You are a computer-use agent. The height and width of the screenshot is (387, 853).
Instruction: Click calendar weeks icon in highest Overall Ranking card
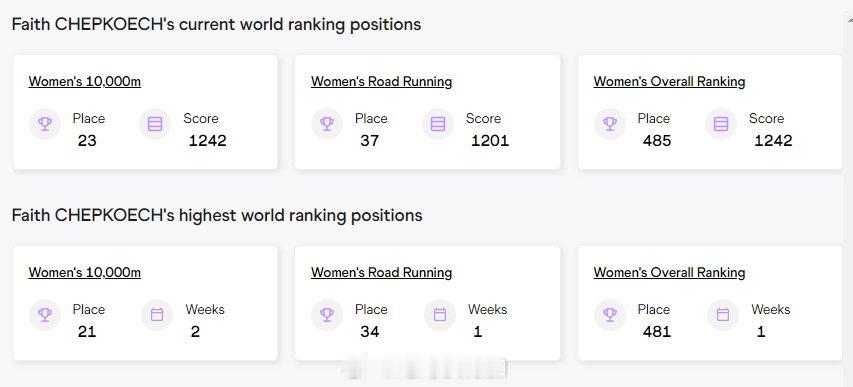[x=722, y=315]
